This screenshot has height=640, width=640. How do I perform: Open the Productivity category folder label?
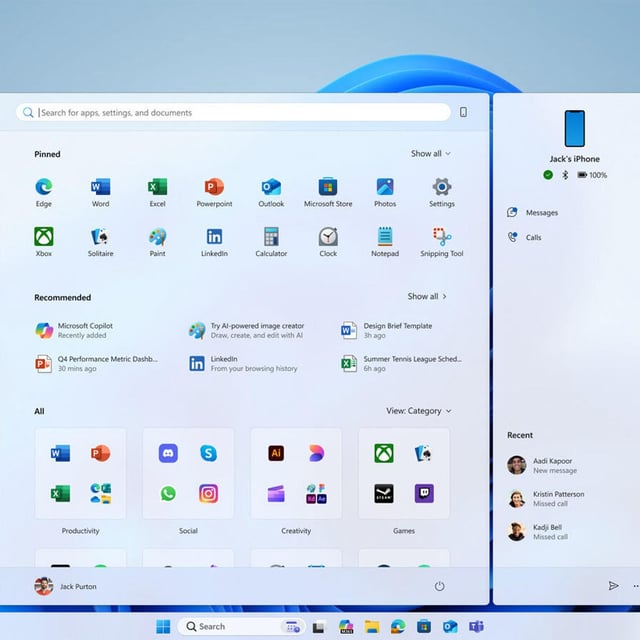80,531
